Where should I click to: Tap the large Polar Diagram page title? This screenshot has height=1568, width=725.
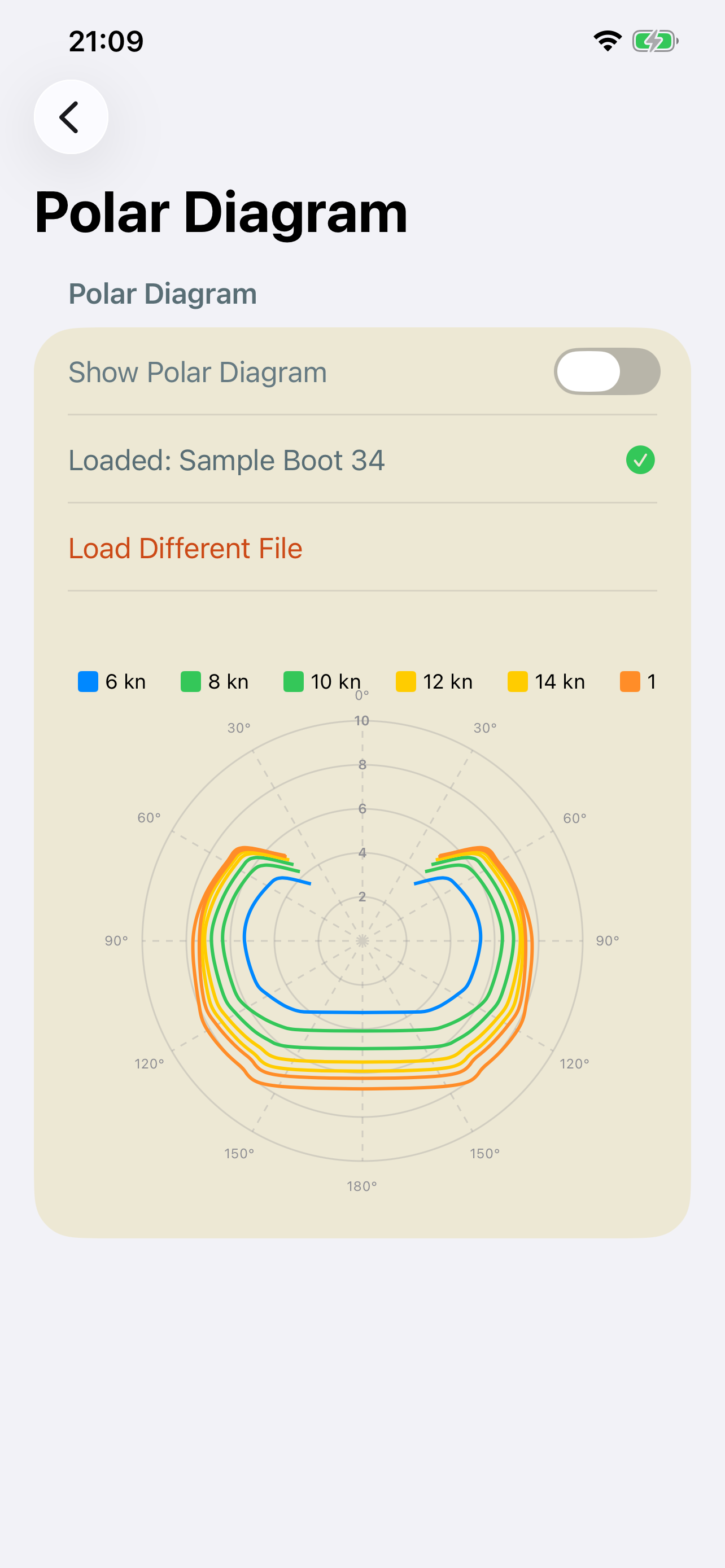[221, 212]
